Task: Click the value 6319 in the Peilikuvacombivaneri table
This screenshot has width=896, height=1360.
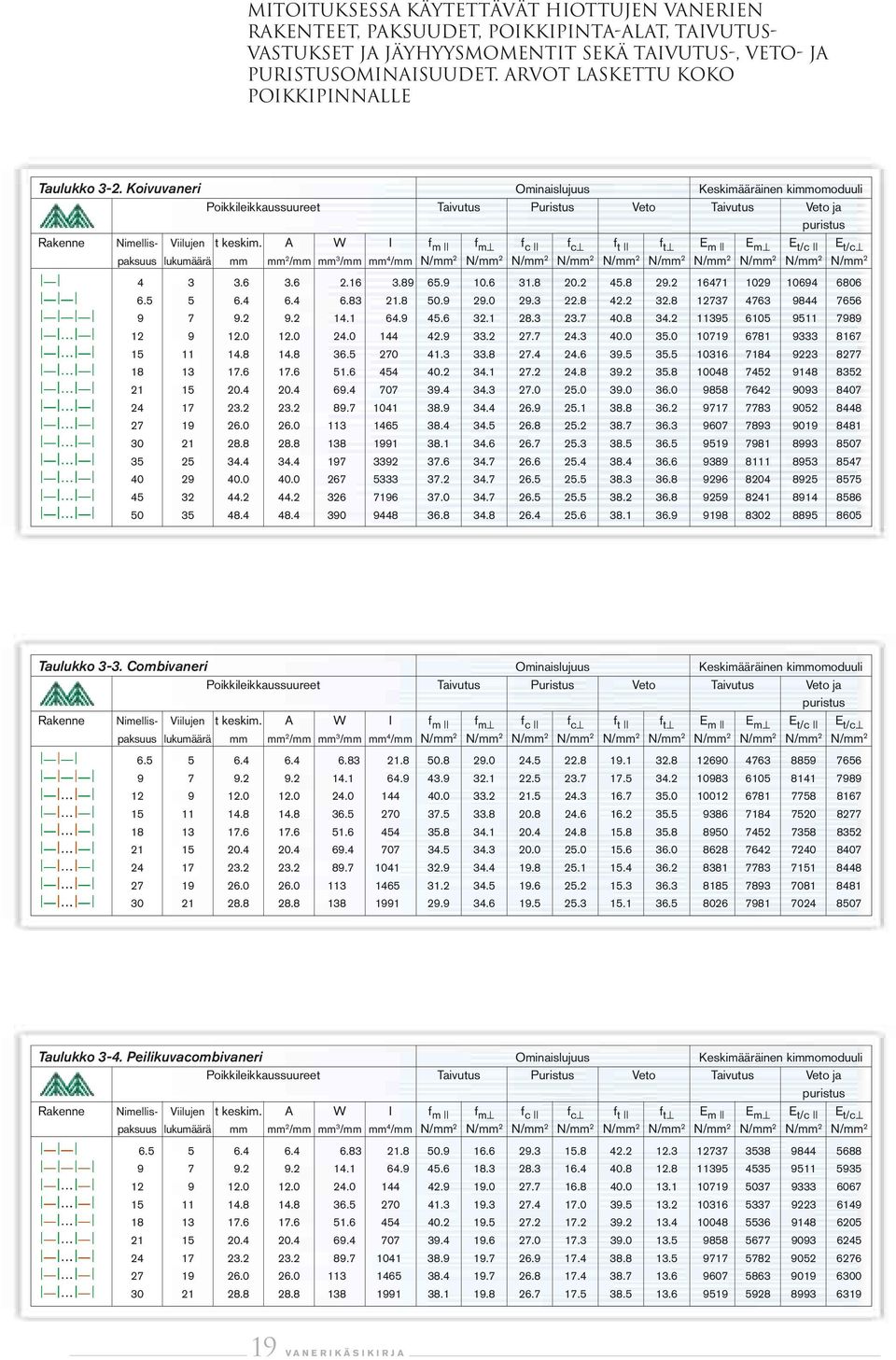Action: click(x=848, y=1294)
